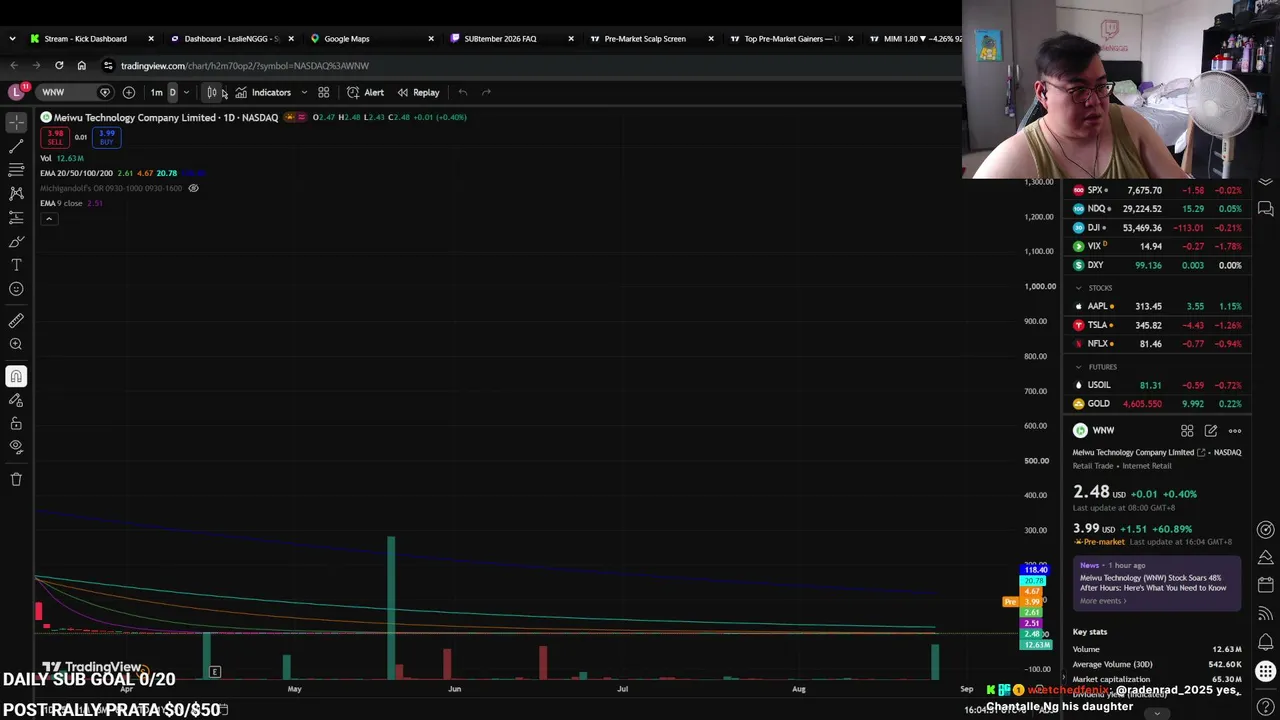Activate the zoom in tool
The width and height of the screenshot is (1280, 720).
16,345
